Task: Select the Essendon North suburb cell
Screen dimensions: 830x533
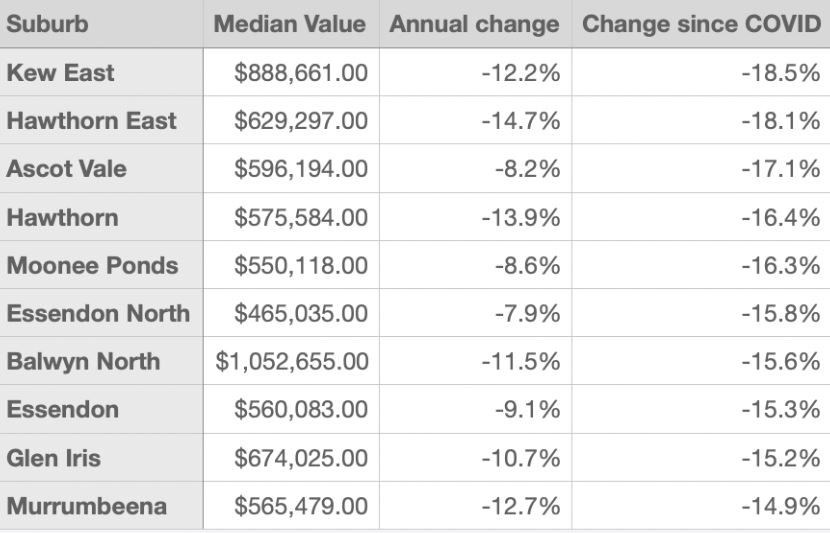Action: coord(98,314)
